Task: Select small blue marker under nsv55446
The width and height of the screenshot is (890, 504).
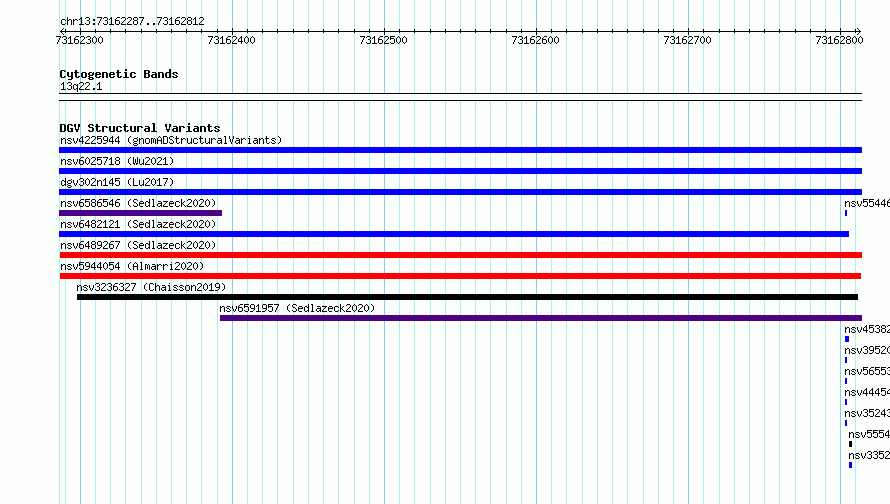Action: (x=846, y=213)
